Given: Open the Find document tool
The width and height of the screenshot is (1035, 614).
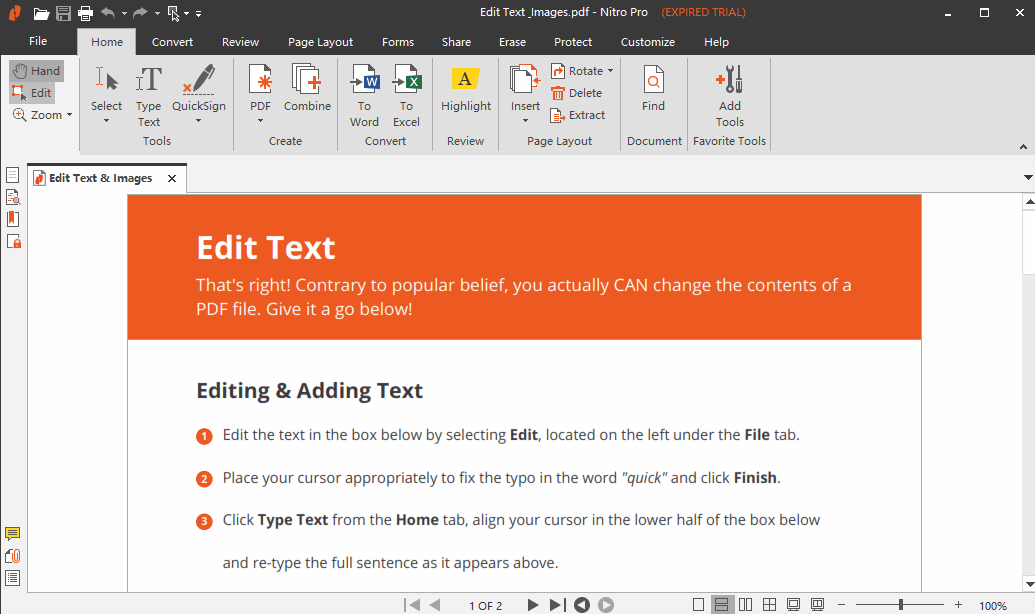Looking at the screenshot, I should click(x=653, y=89).
